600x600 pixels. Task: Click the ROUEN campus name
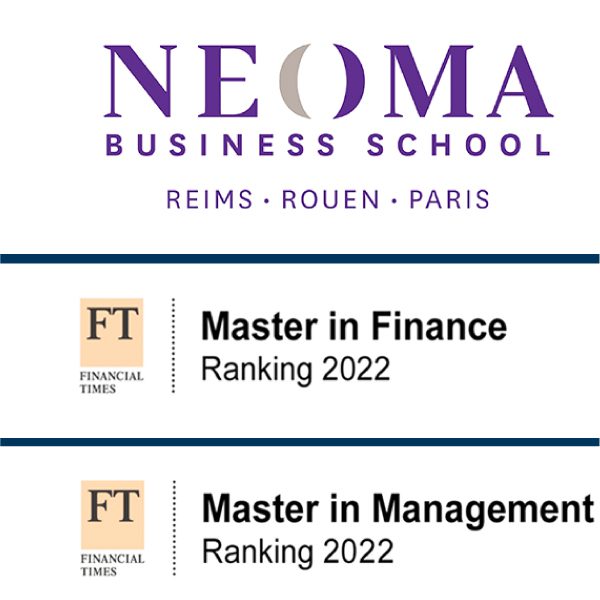331,199
